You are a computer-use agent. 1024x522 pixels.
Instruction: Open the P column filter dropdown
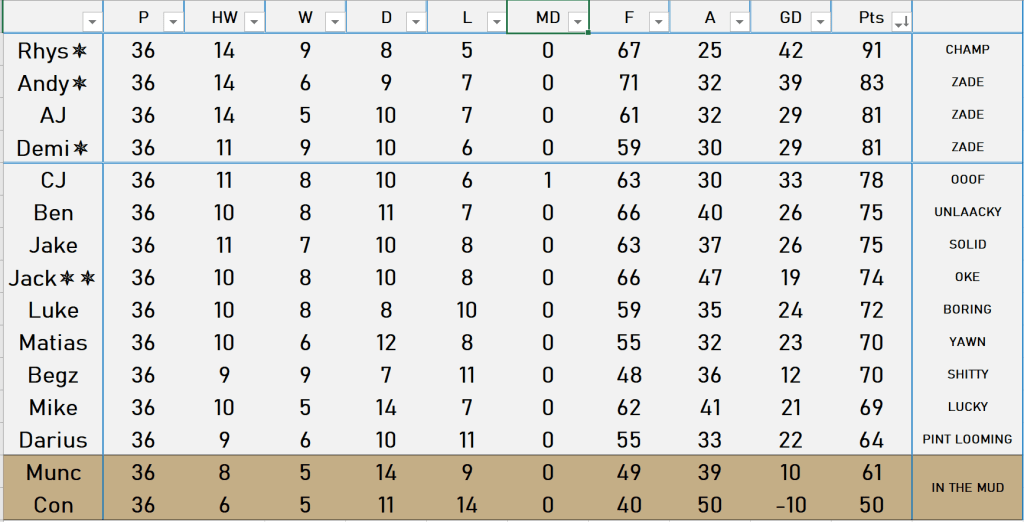(x=173, y=21)
